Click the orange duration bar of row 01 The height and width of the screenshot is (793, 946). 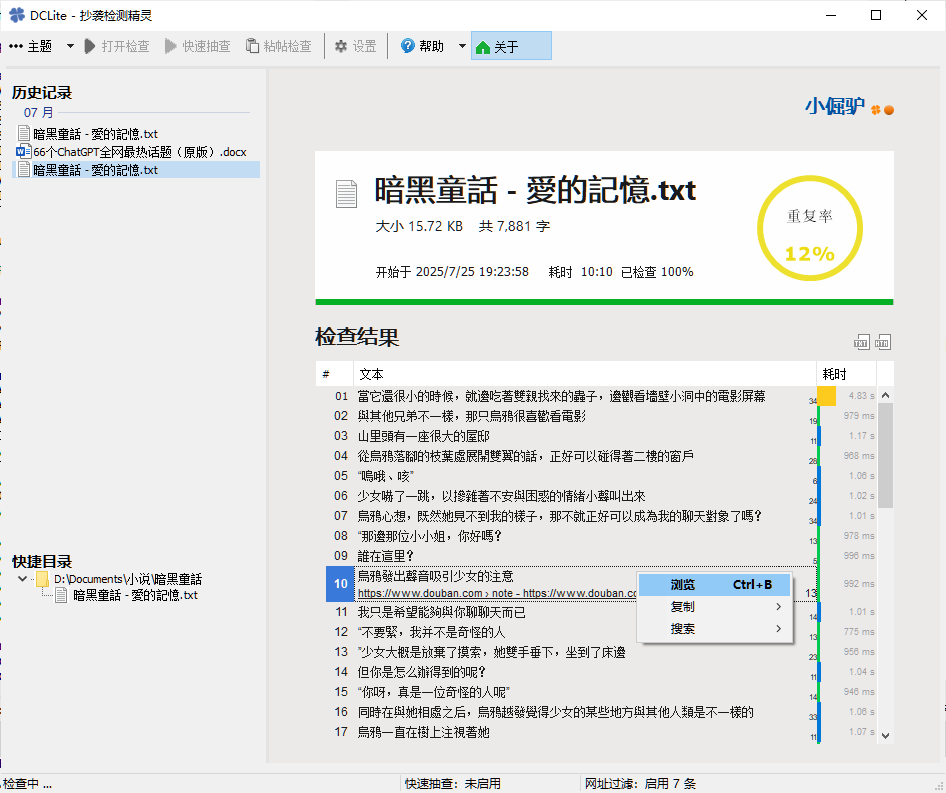(x=827, y=396)
